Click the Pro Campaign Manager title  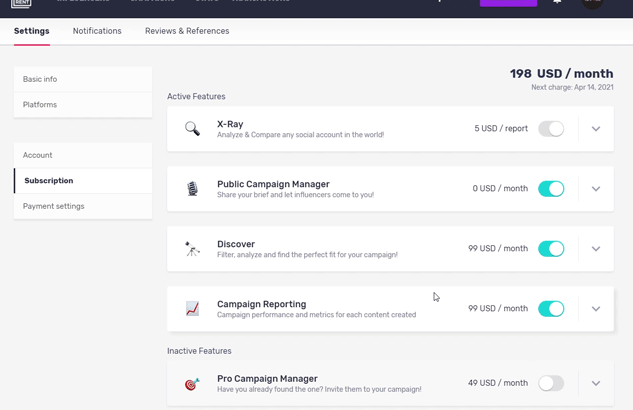tap(267, 379)
